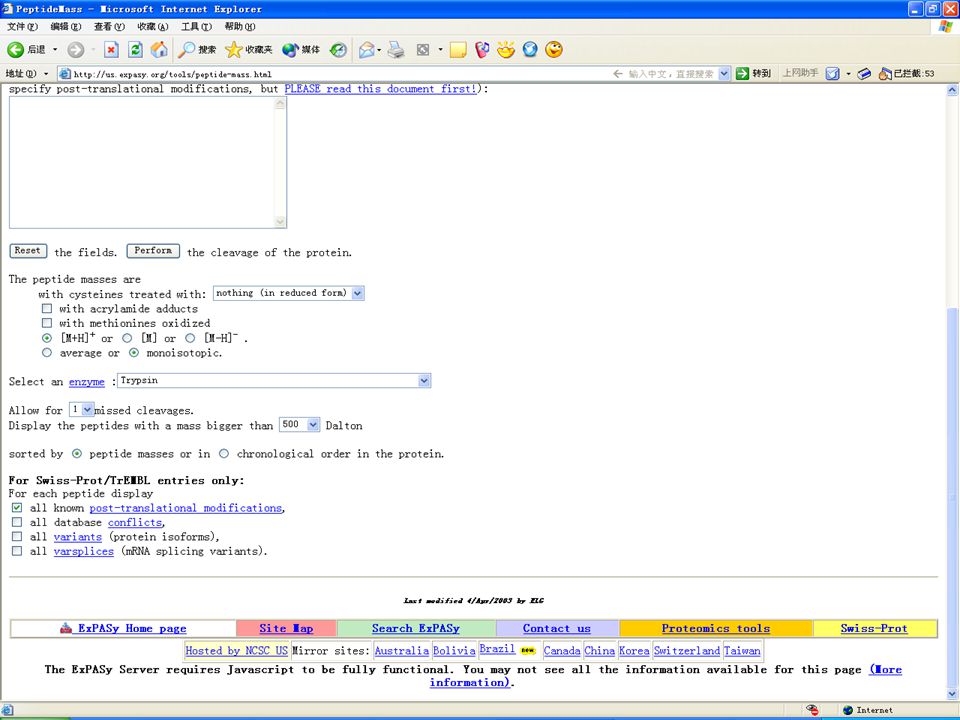Click the Internet zone globe in status bar
Image resolution: width=960 pixels, height=720 pixels.
(x=848, y=710)
